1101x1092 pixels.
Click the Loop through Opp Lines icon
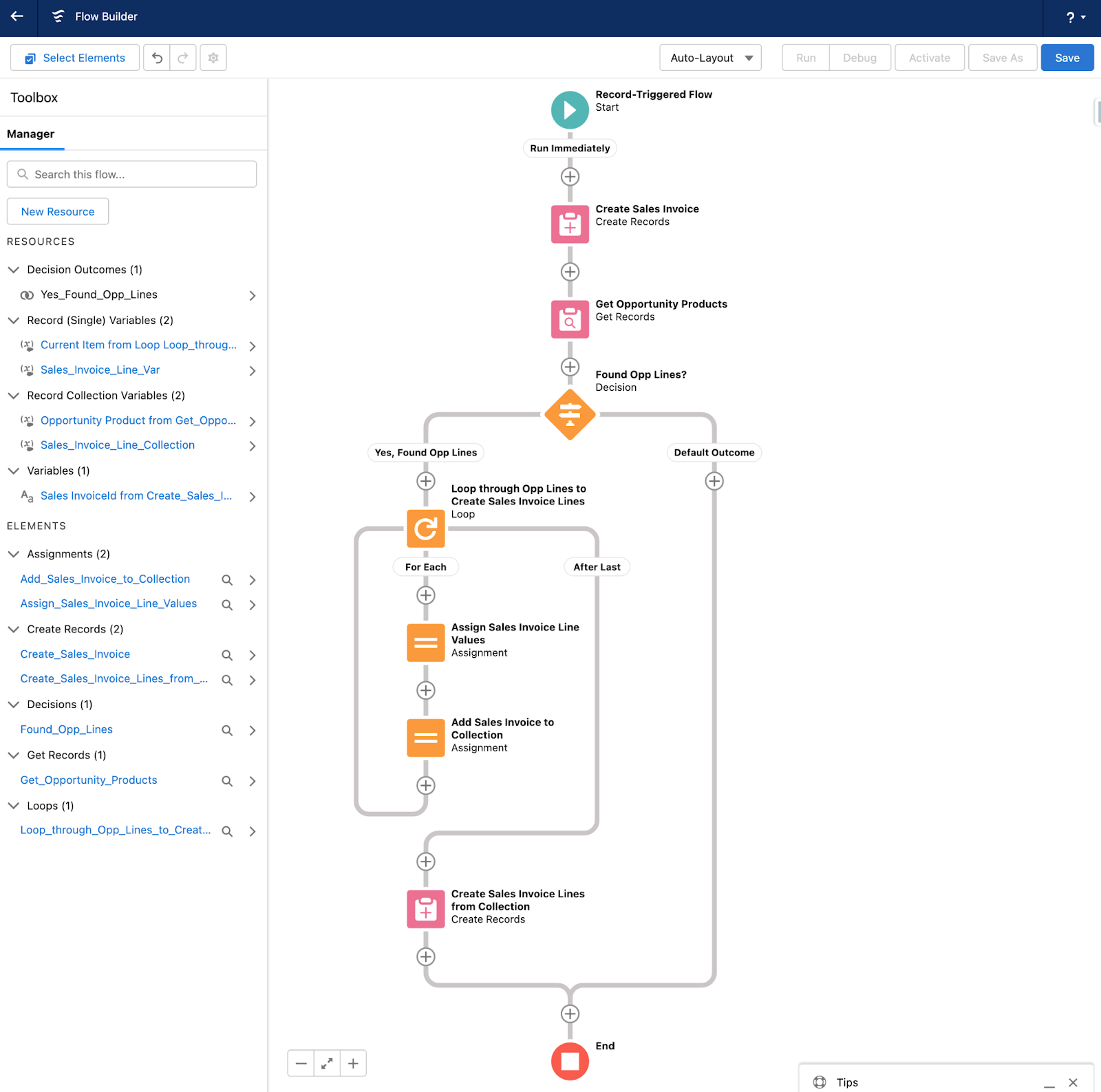coord(425,529)
